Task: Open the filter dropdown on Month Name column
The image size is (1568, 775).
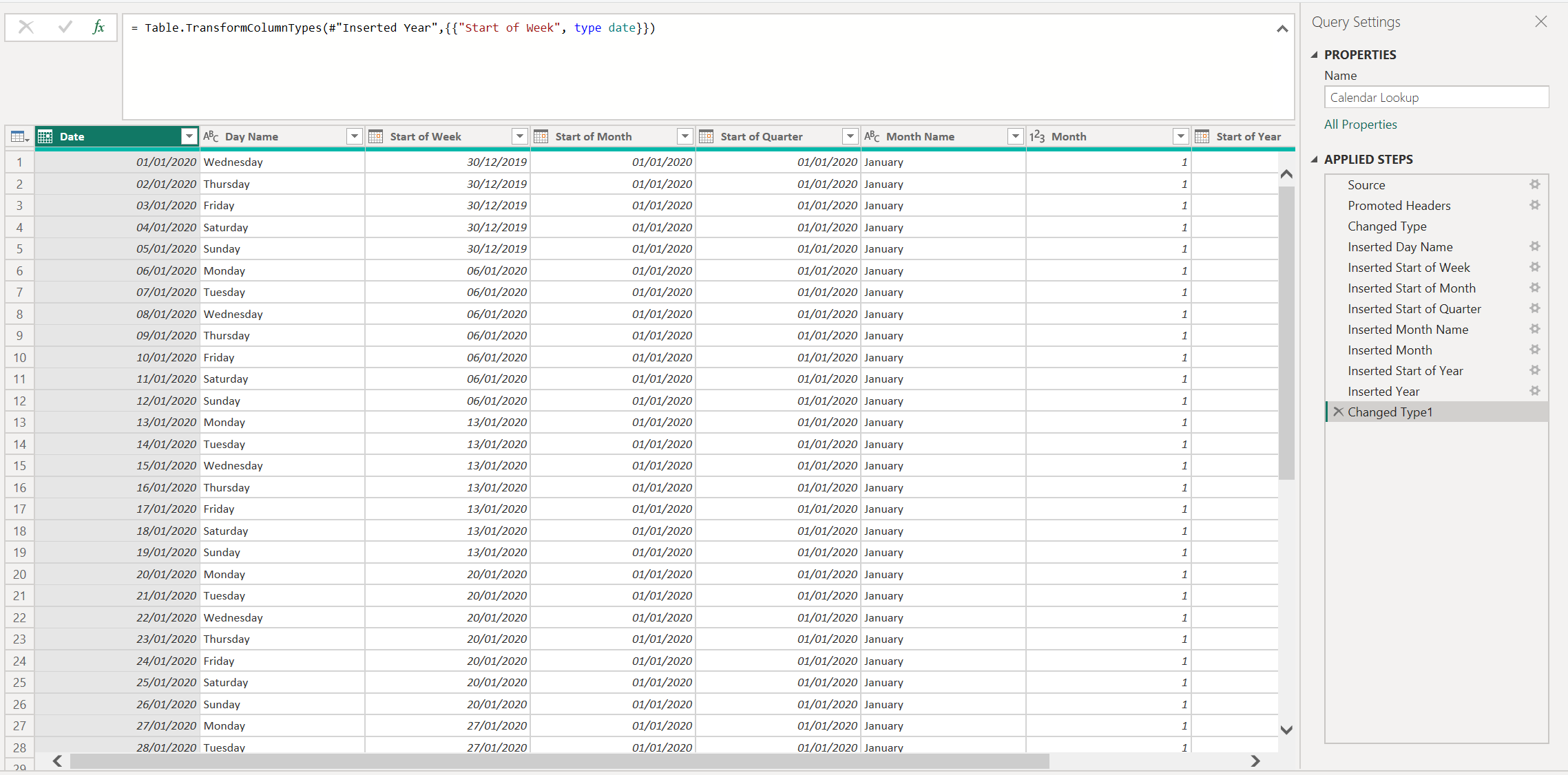Action: point(1016,136)
